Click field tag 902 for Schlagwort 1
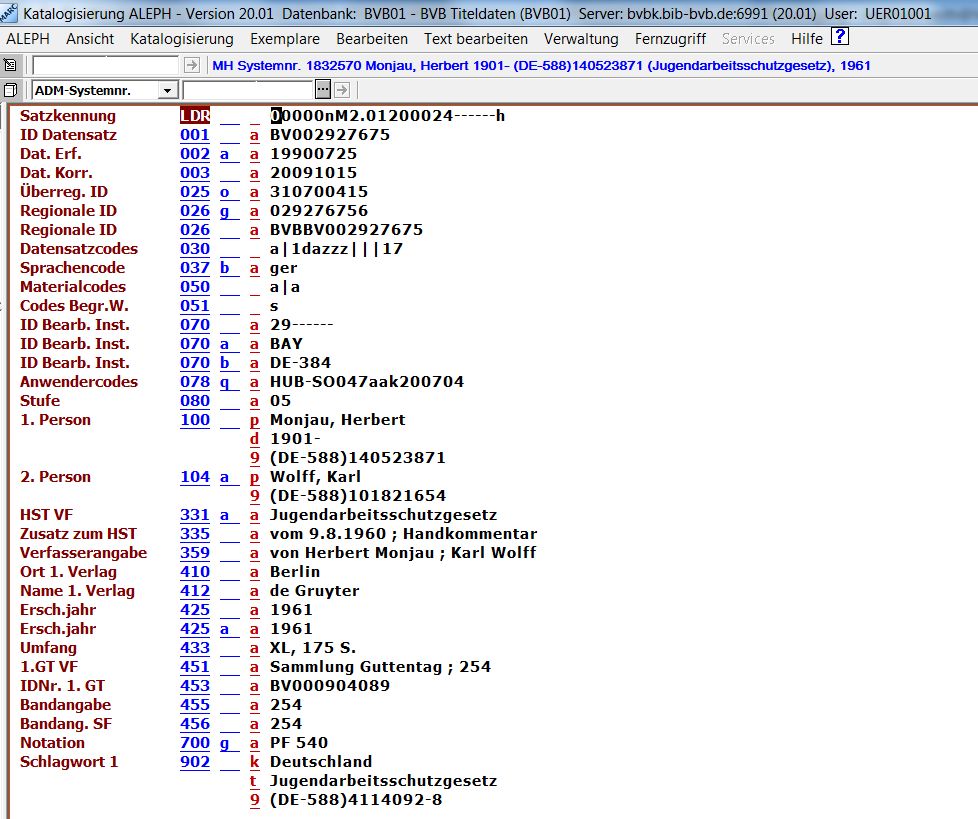Screen dimensions: 978x819 pyautogui.click(x=195, y=762)
